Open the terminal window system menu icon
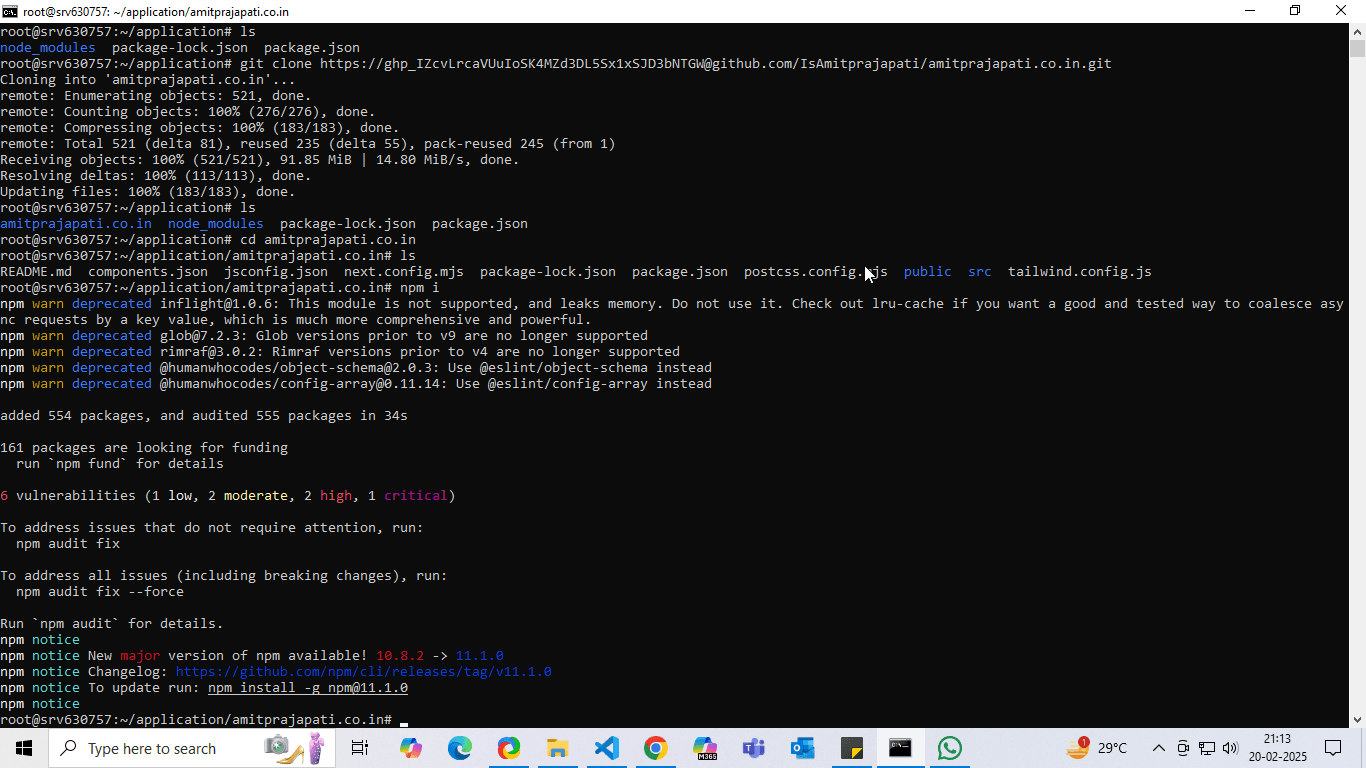 pyautogui.click(x=10, y=11)
